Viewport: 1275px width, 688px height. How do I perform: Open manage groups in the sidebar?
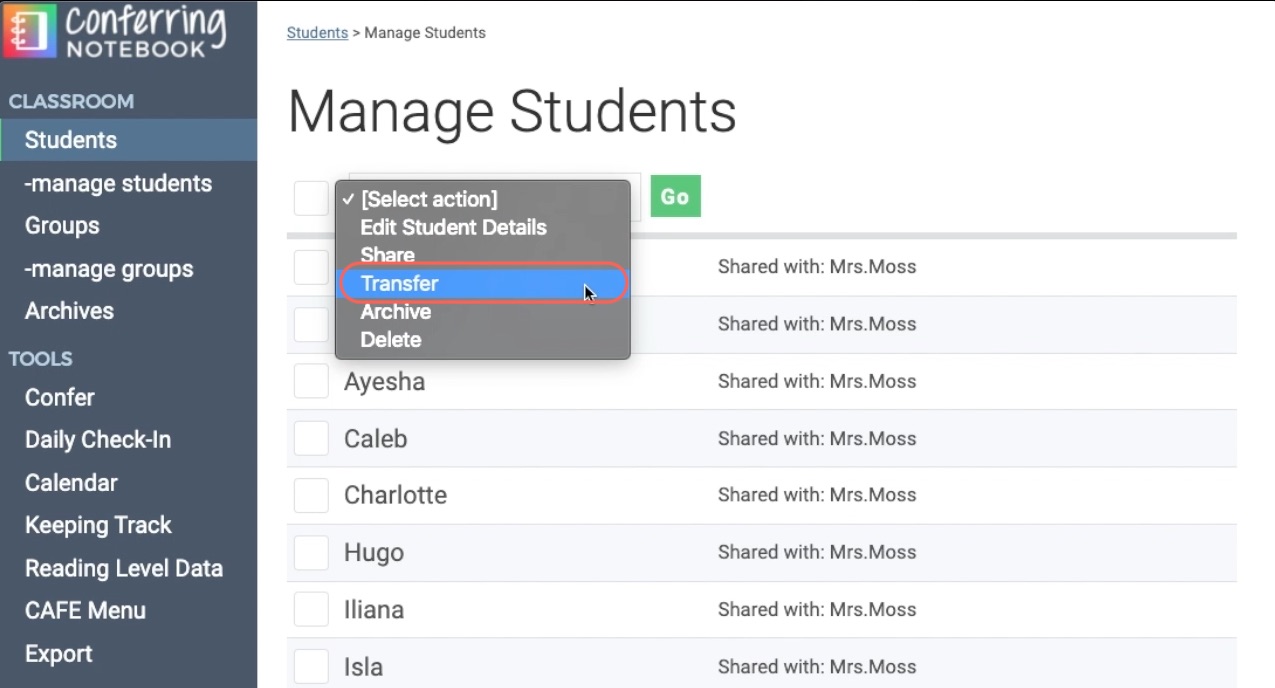pyautogui.click(x=108, y=268)
